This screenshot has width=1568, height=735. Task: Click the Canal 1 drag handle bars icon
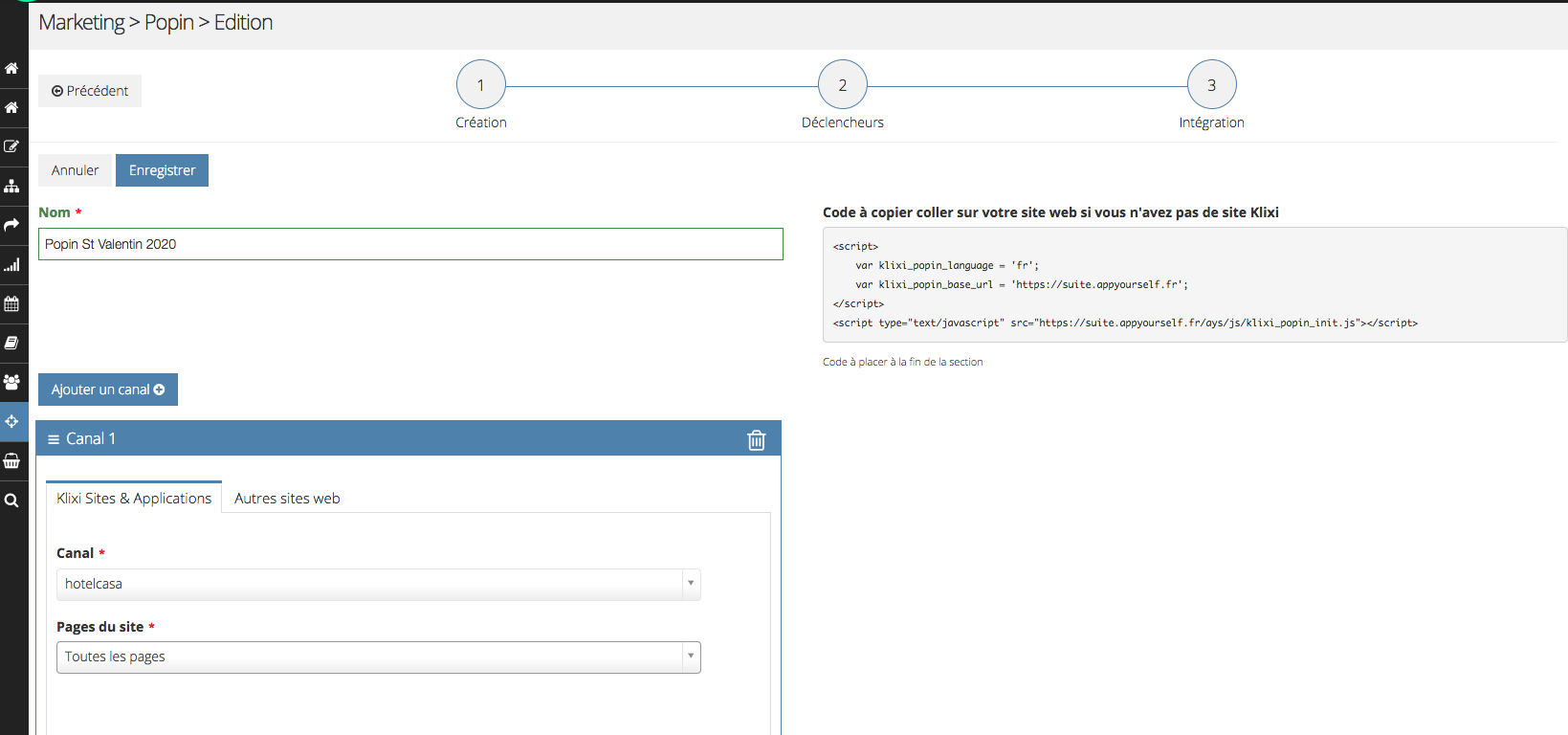(54, 439)
